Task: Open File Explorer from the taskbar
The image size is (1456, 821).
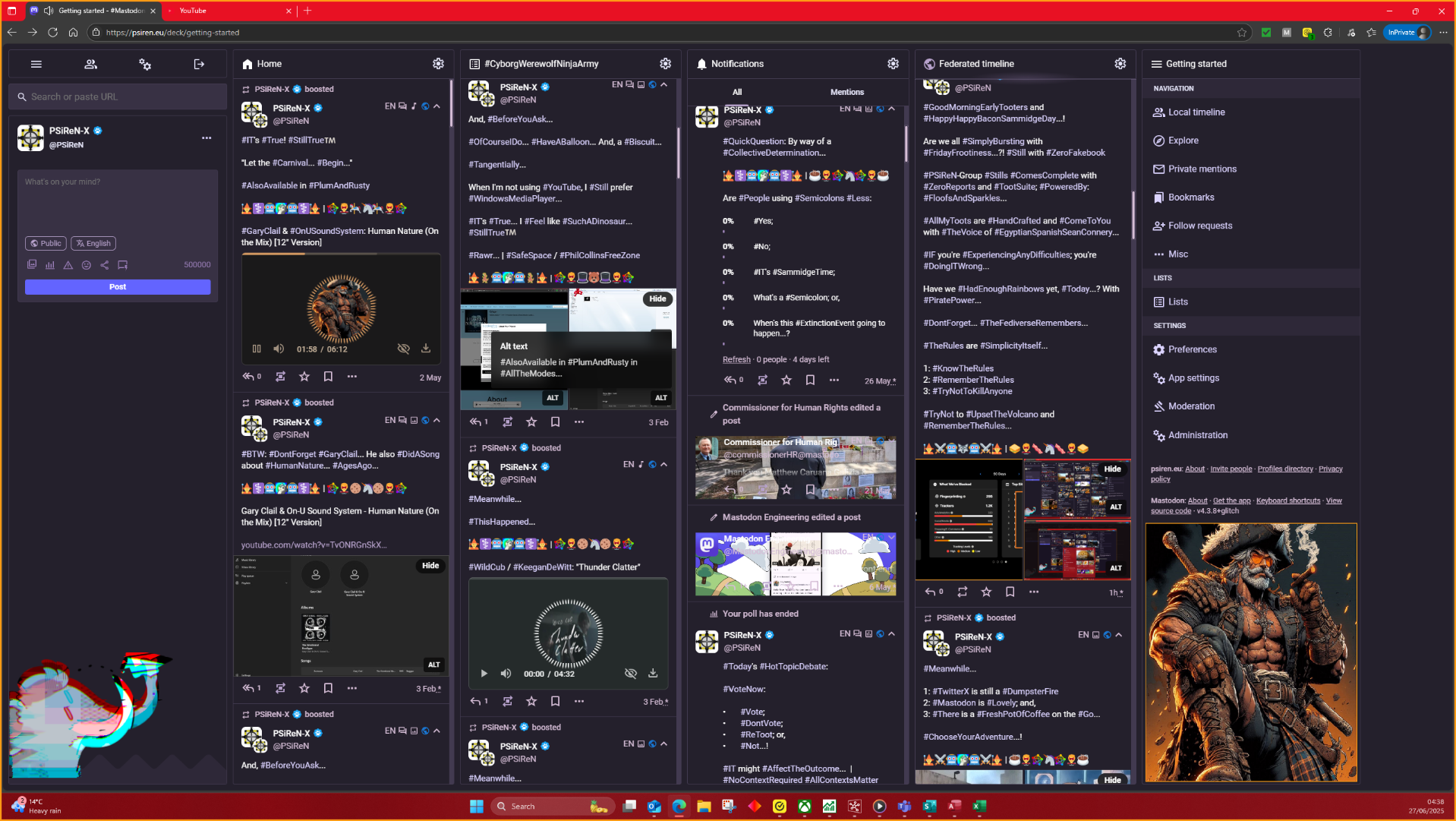Action: click(704, 807)
